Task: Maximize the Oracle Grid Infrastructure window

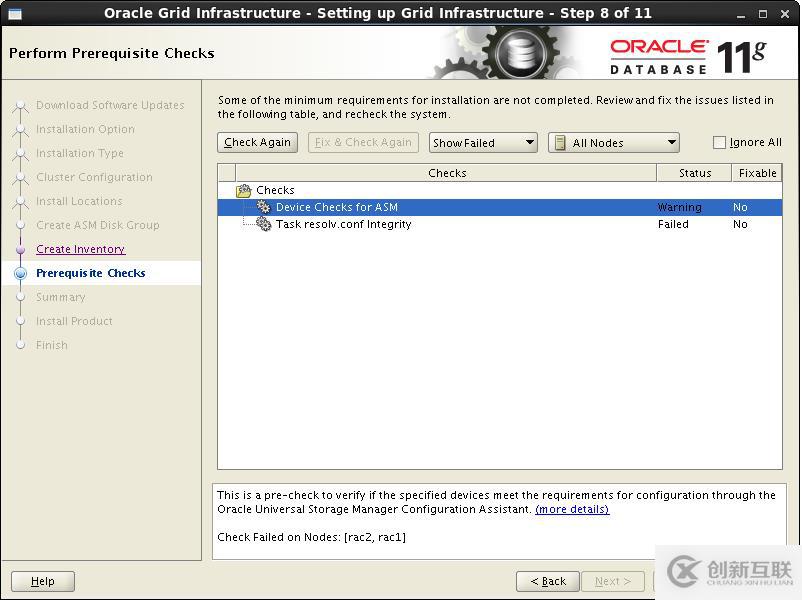Action: [763, 14]
